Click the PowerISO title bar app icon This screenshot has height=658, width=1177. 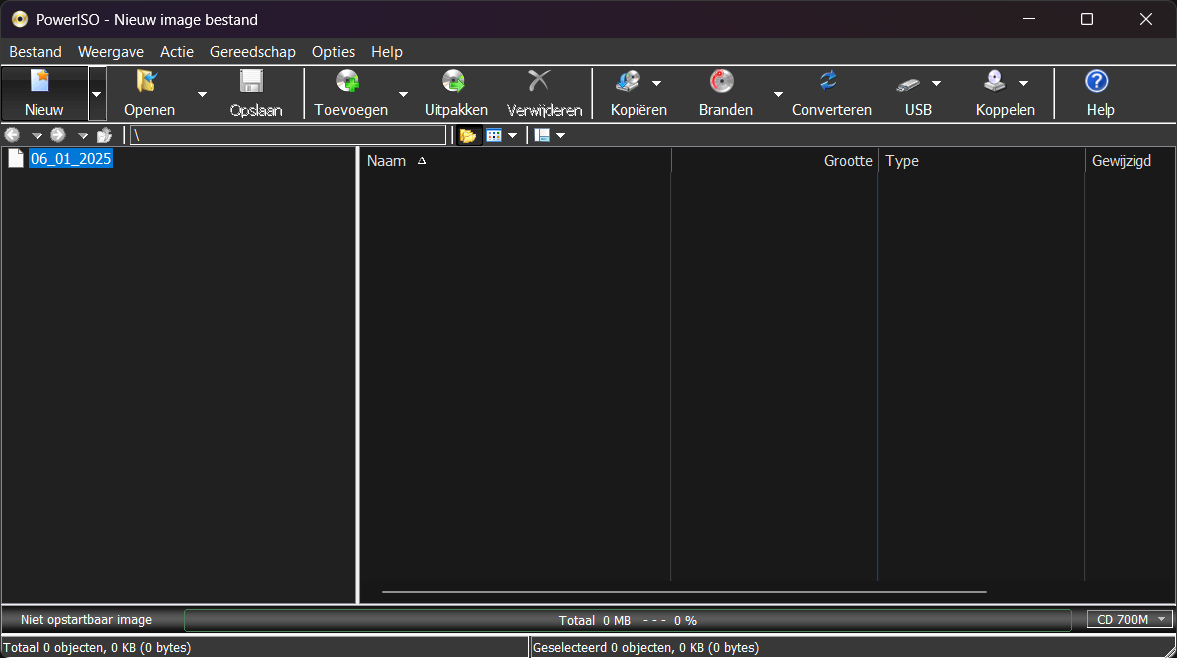click(x=20, y=20)
